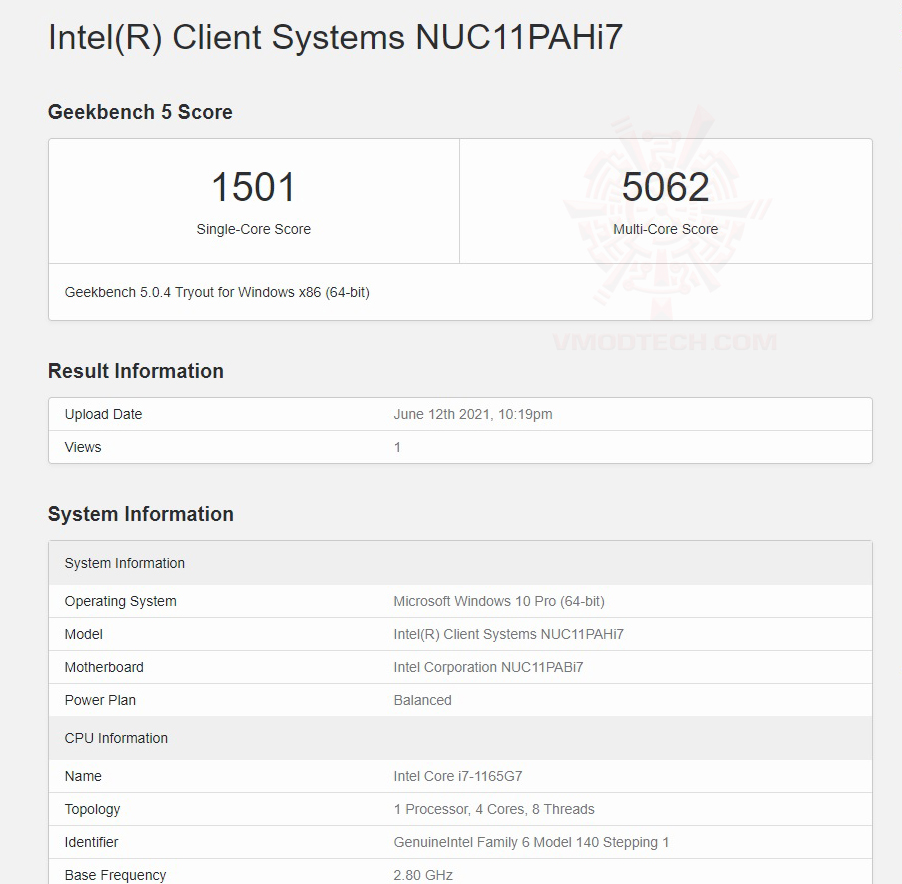Click the Motherboard row label
This screenshot has height=884, width=902.
[x=104, y=667]
